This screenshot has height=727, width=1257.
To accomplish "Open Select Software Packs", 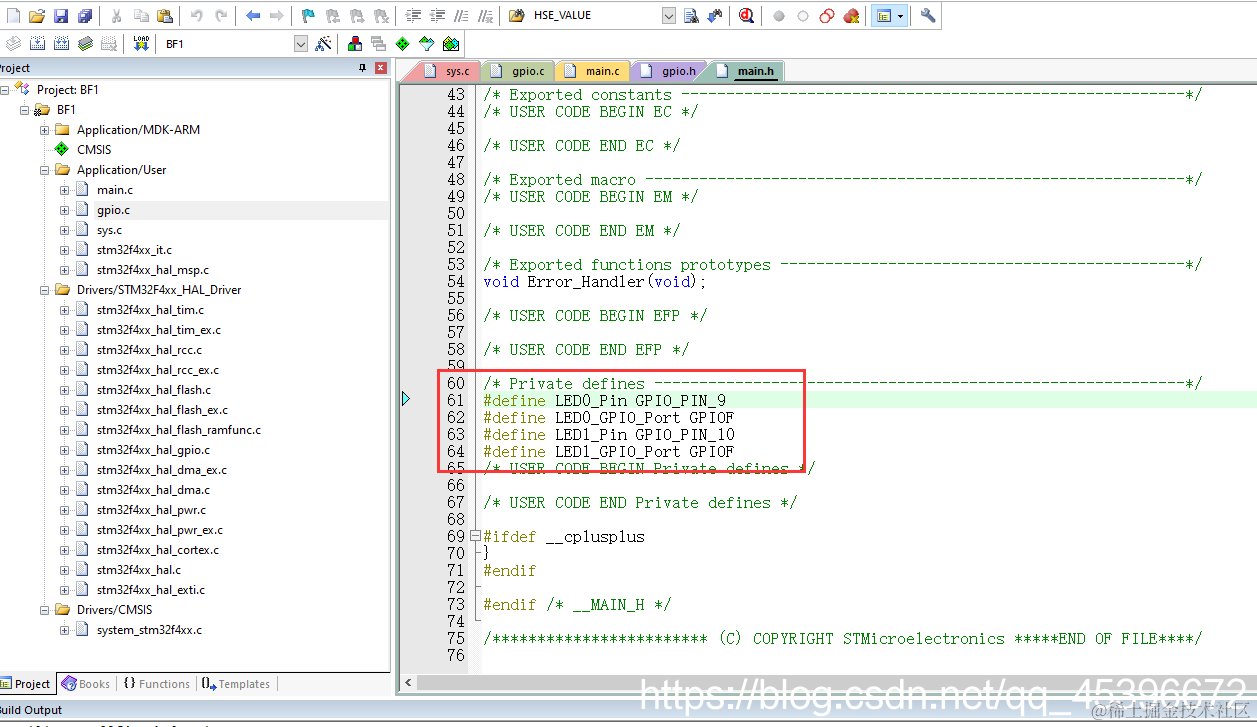I will point(427,44).
